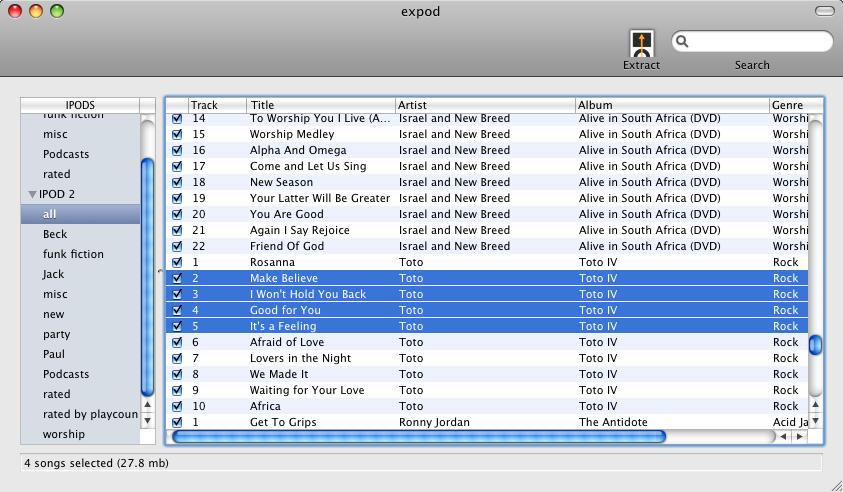Sort by Genre column header
This screenshot has width=843, height=492.
(x=796, y=105)
